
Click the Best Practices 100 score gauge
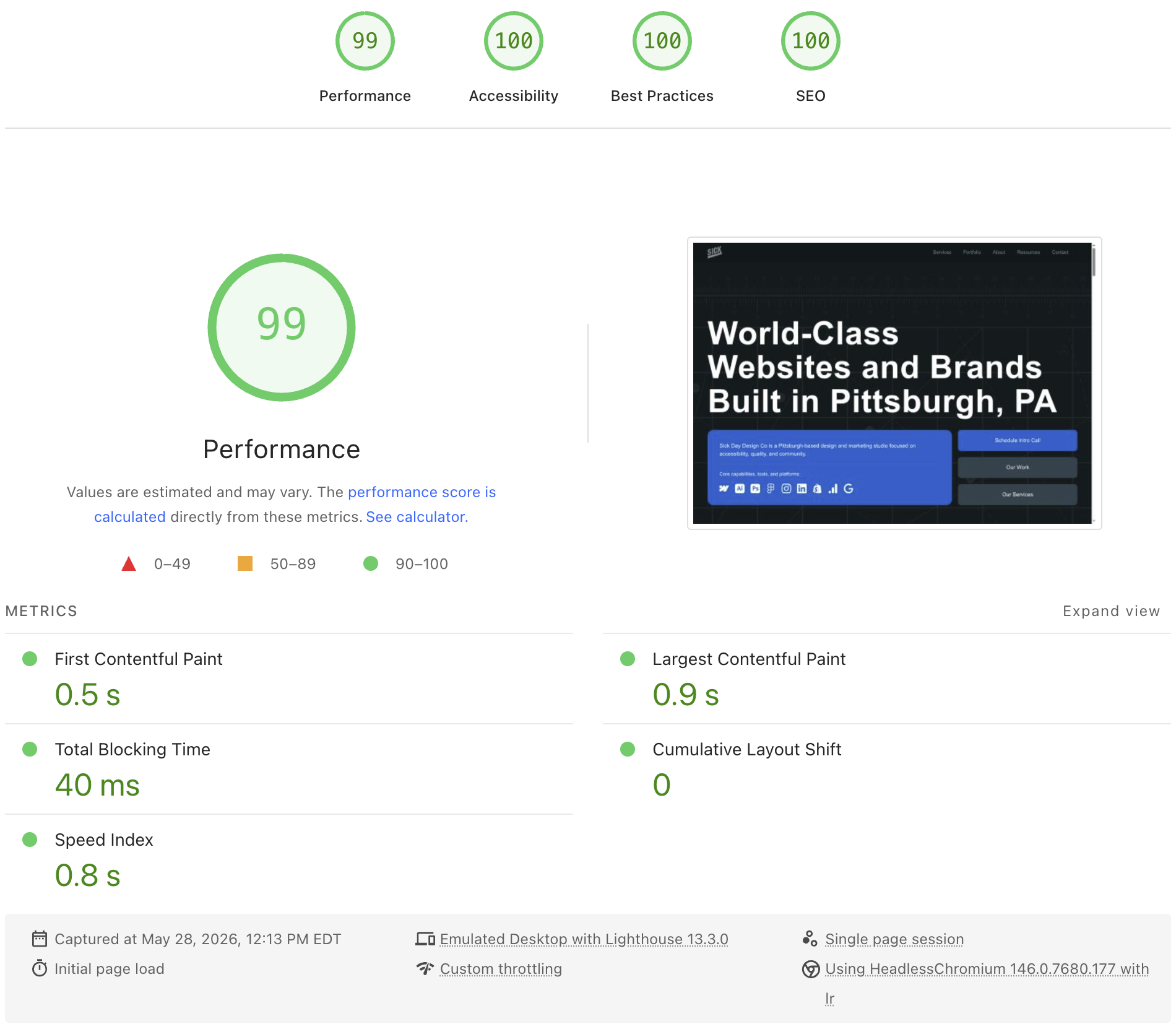(662, 41)
